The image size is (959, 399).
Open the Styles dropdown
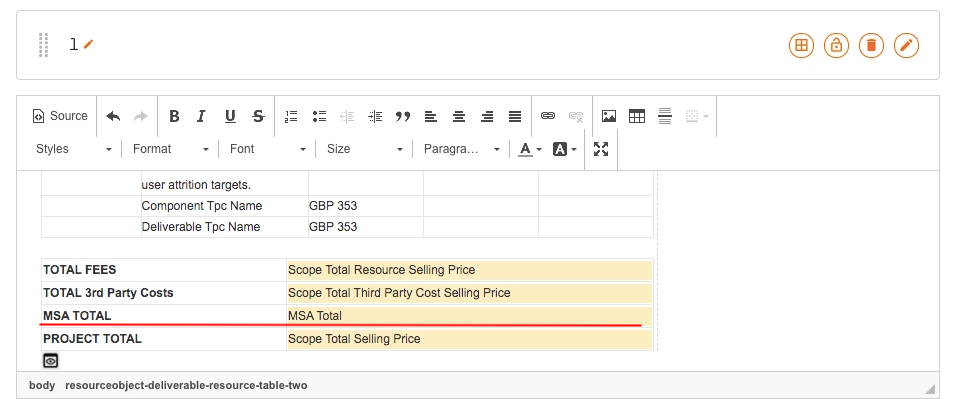[x=73, y=149]
